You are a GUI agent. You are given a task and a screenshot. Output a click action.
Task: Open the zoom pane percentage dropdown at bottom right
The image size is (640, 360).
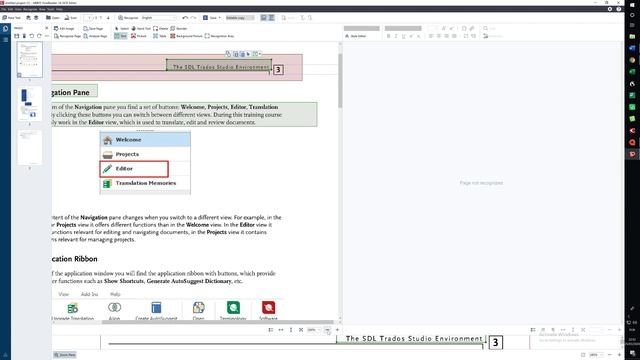click(596, 355)
